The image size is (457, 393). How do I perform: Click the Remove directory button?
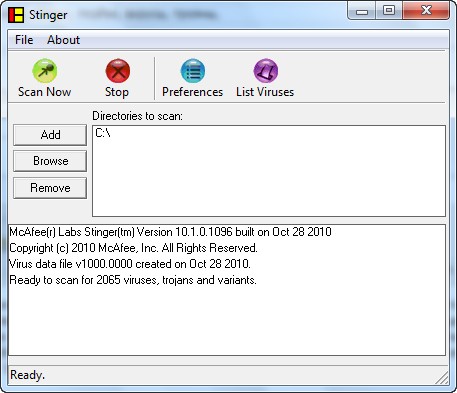coord(50,188)
